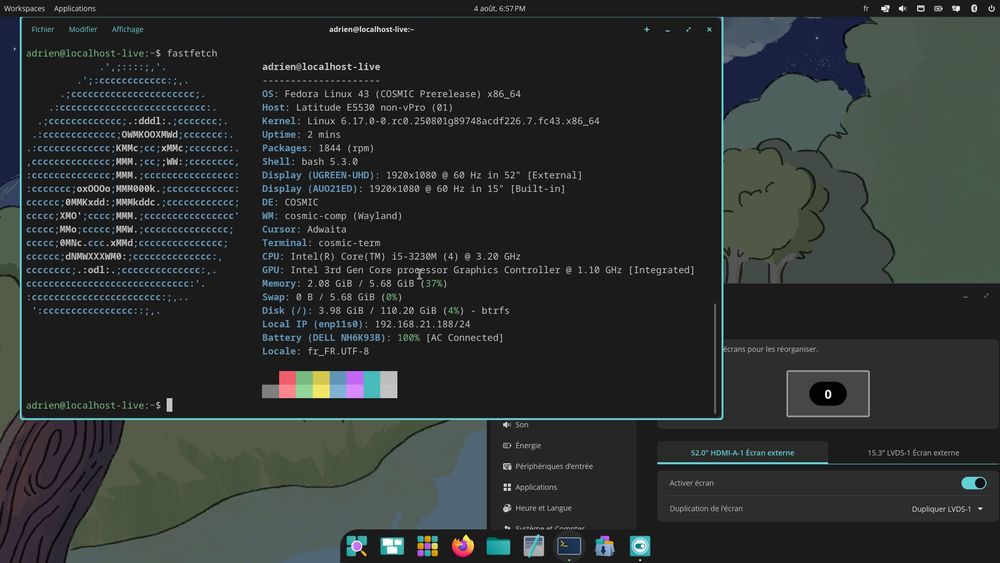Screen dimensions: 1000x563
Task: Open the Fichier menu in terminal
Action: (x=43, y=29)
